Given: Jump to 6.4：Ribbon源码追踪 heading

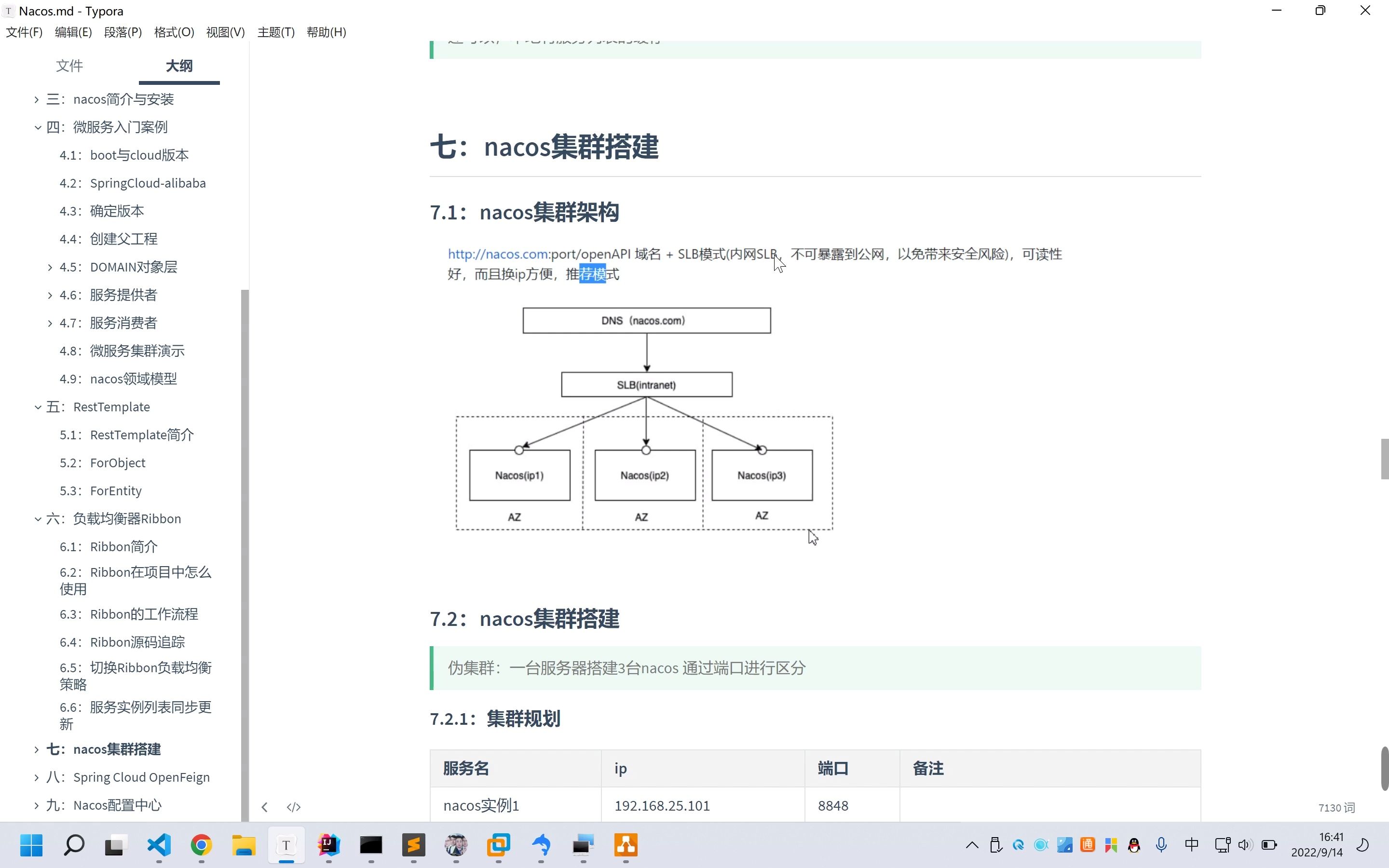Looking at the screenshot, I should tap(122, 642).
